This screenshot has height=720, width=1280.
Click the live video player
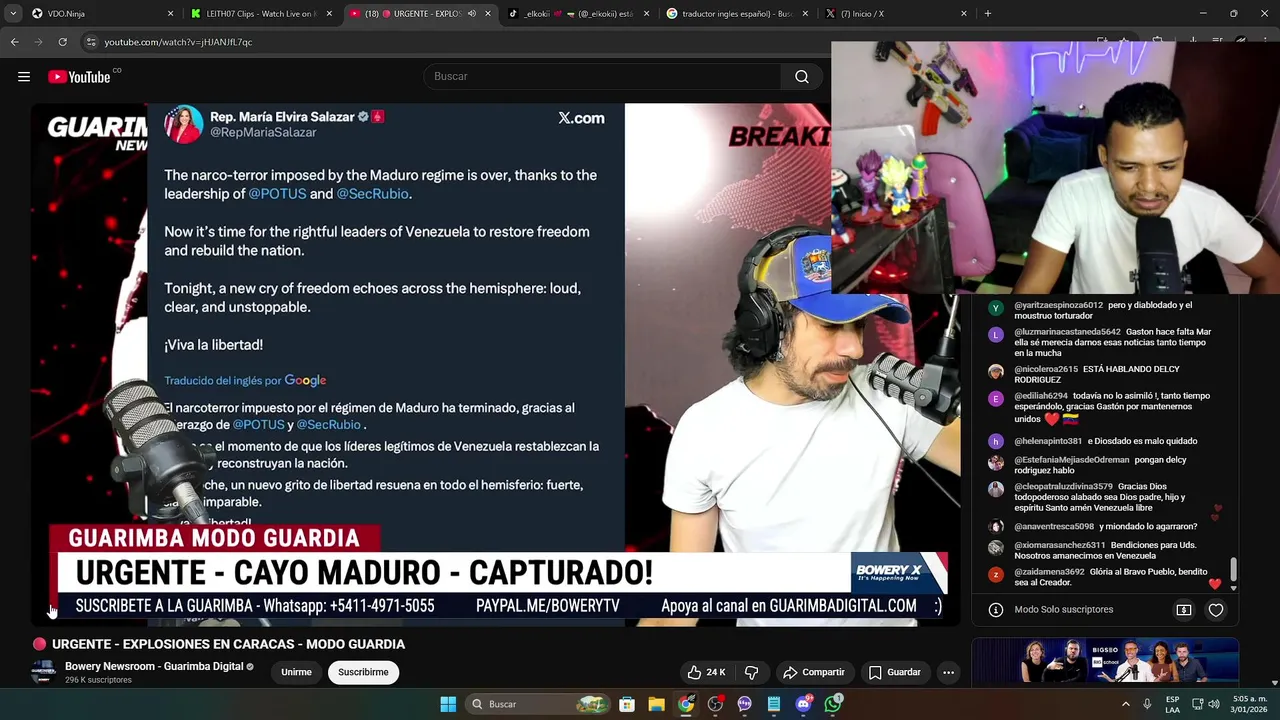[496, 365]
